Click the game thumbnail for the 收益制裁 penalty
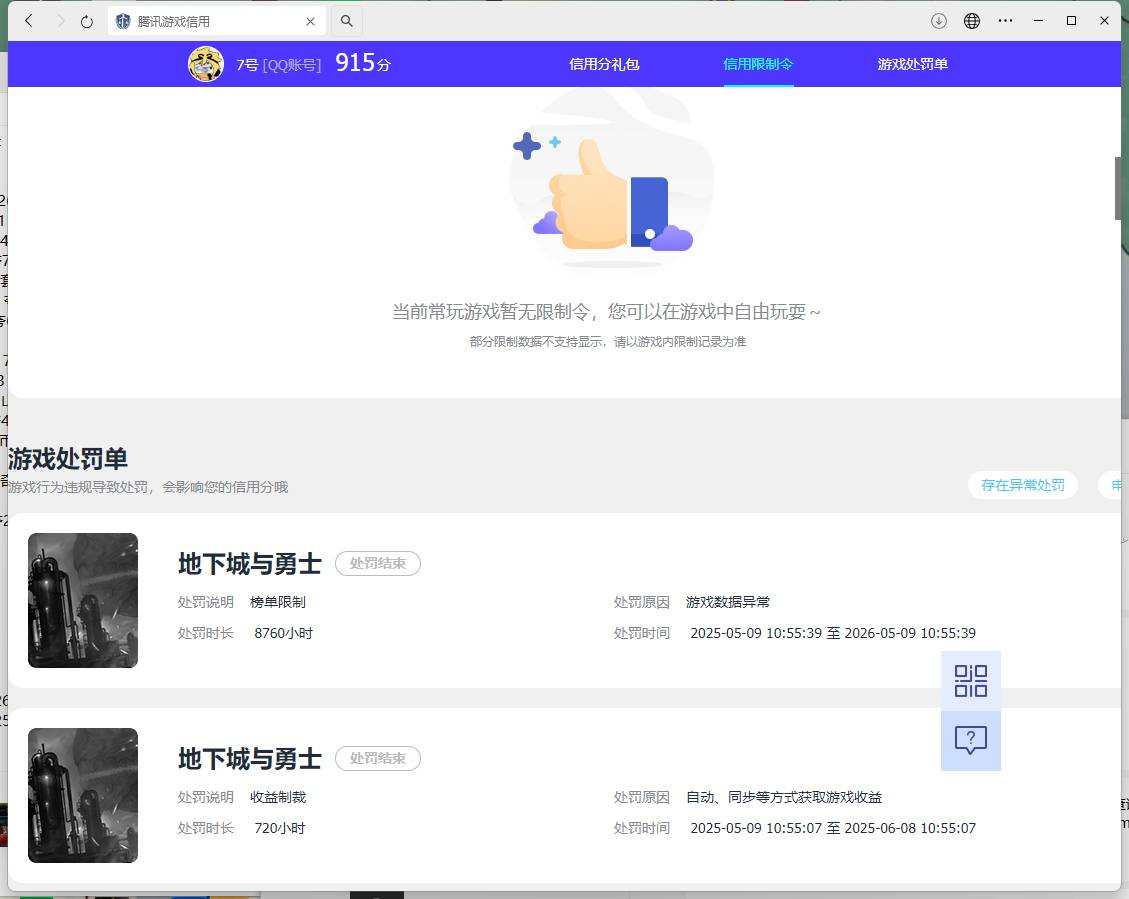The width and height of the screenshot is (1129, 899). 83,795
